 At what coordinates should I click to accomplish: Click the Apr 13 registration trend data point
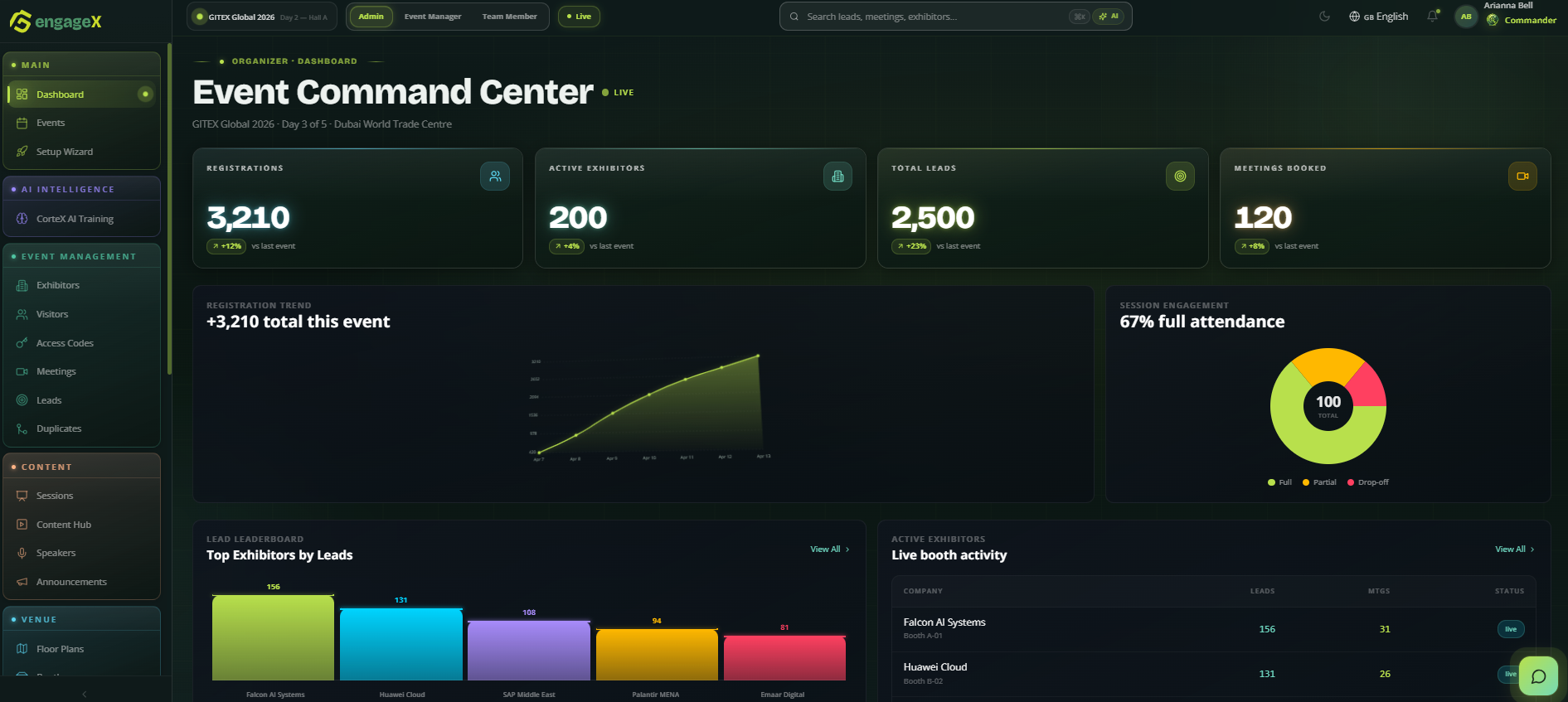pos(758,356)
